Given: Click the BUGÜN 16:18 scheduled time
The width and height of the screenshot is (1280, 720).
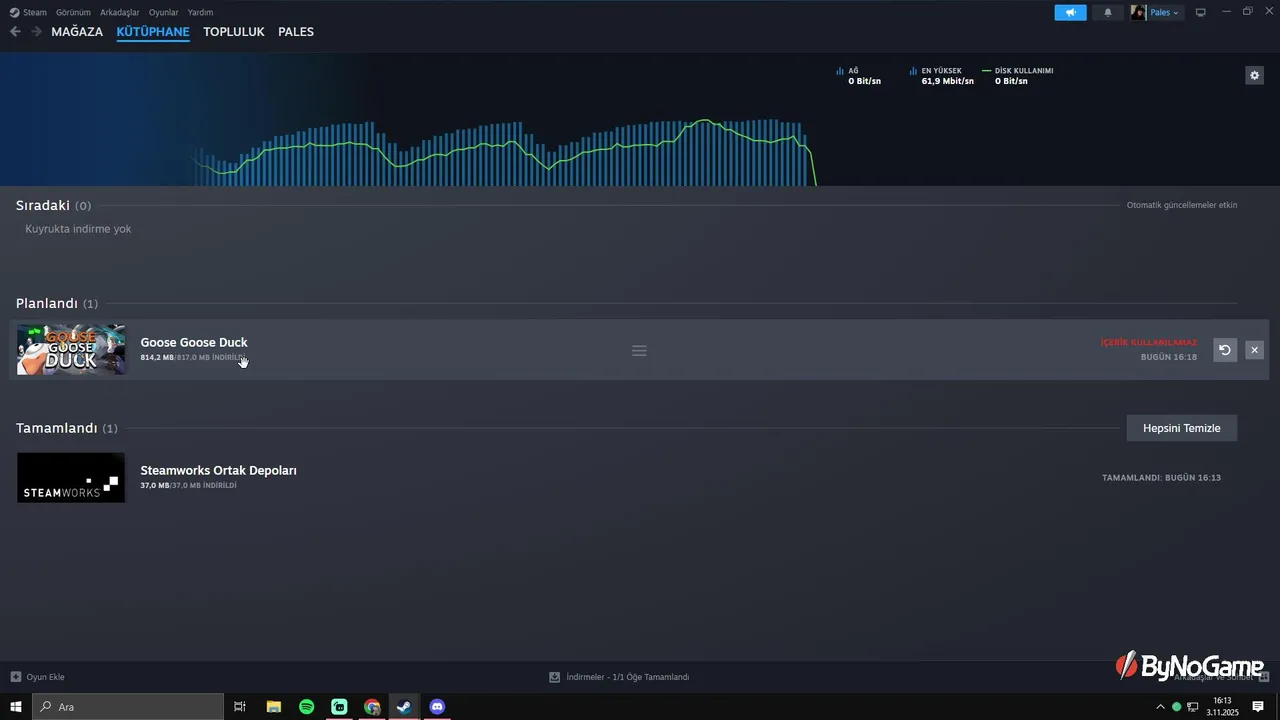Looking at the screenshot, I should [x=1169, y=357].
